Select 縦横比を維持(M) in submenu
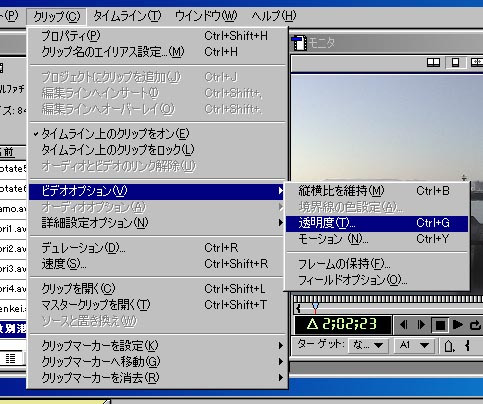Viewport: 483px width, 404px height. (x=377, y=191)
